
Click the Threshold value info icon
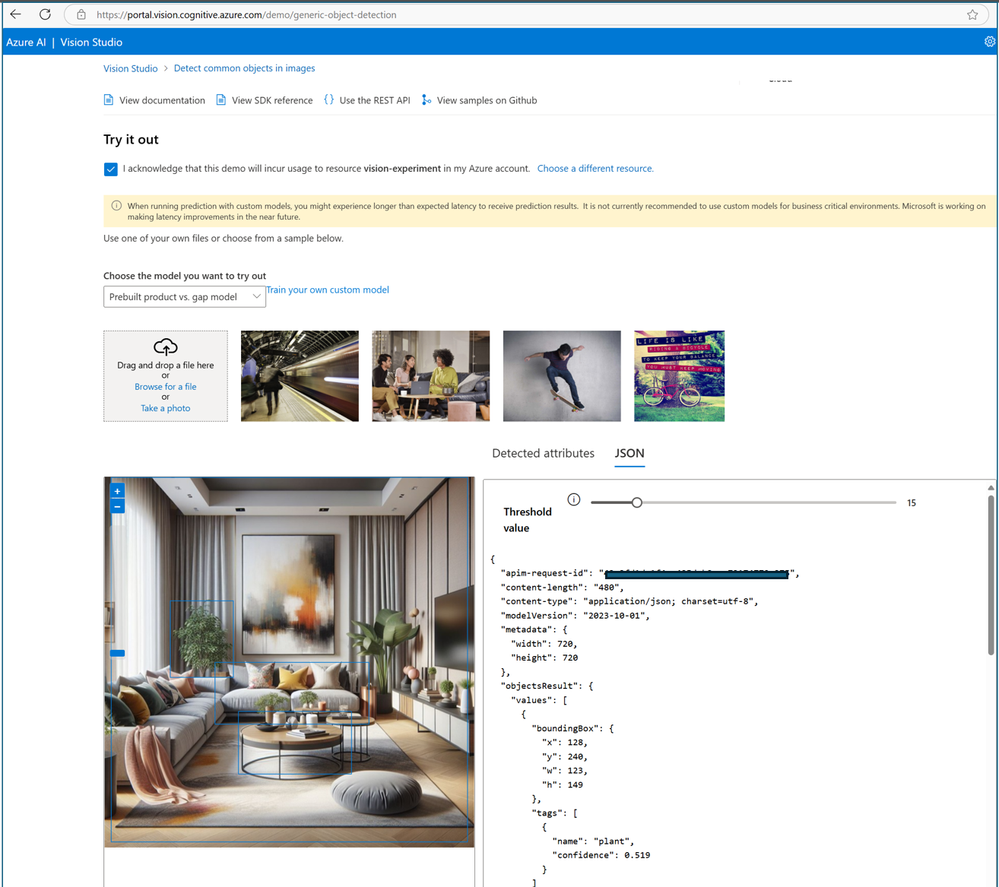pos(574,500)
